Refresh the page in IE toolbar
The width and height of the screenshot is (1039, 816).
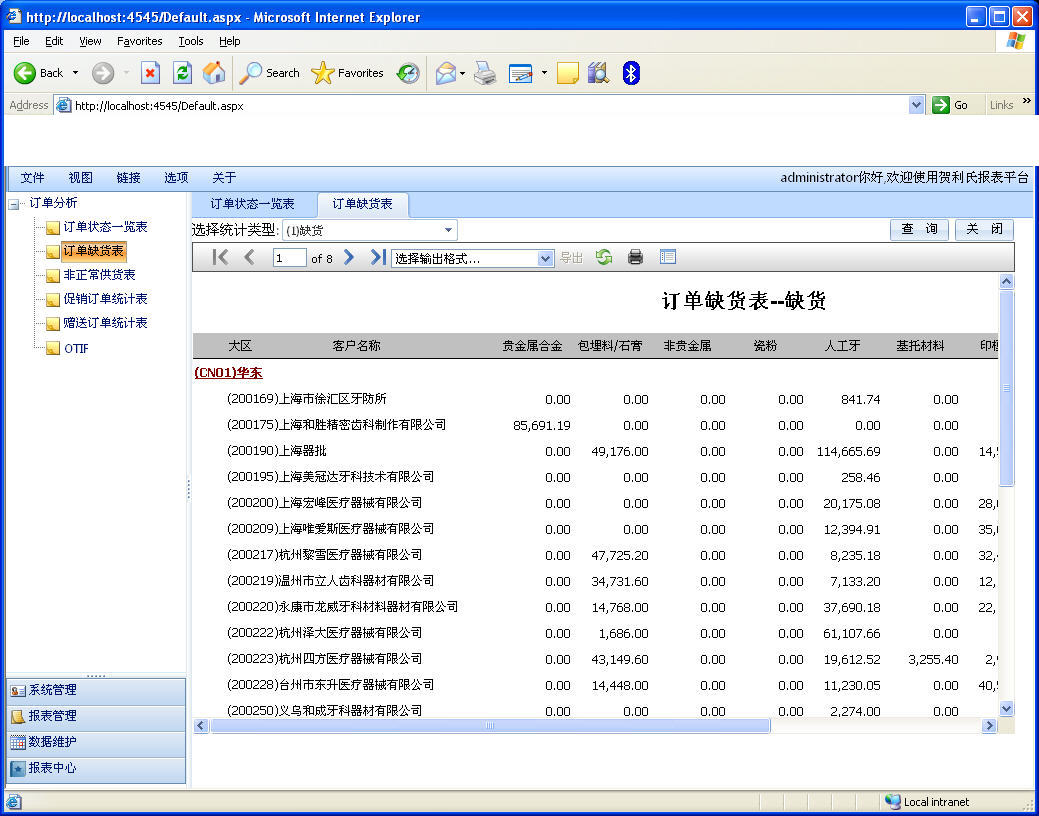click(x=182, y=73)
